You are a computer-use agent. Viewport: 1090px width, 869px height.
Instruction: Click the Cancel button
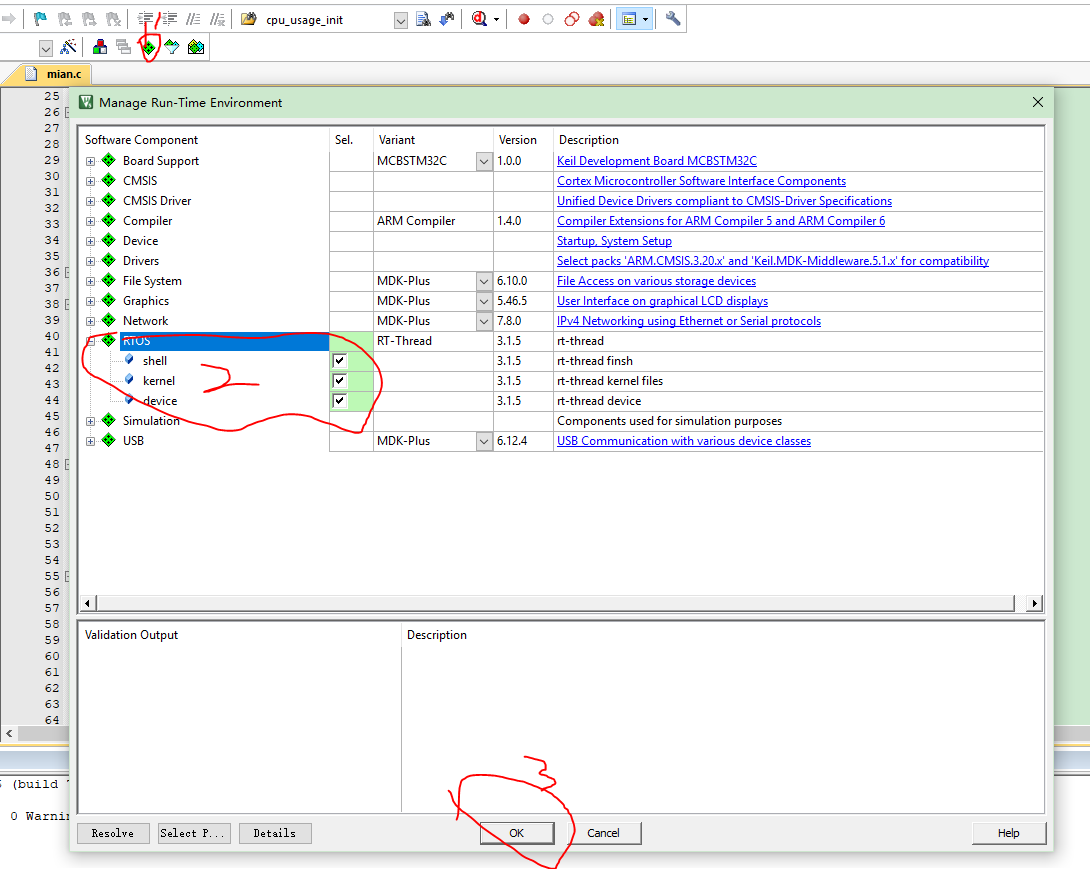[x=603, y=833]
